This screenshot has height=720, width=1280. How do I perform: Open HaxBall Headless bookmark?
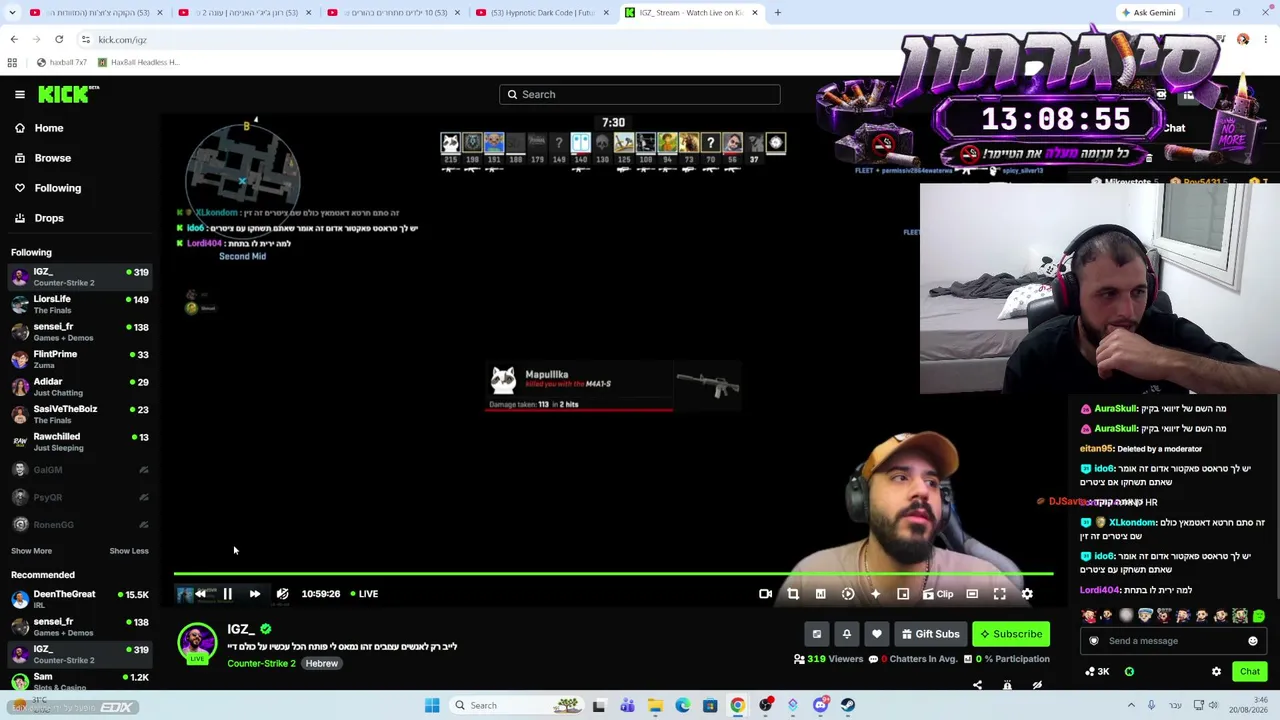point(138,62)
